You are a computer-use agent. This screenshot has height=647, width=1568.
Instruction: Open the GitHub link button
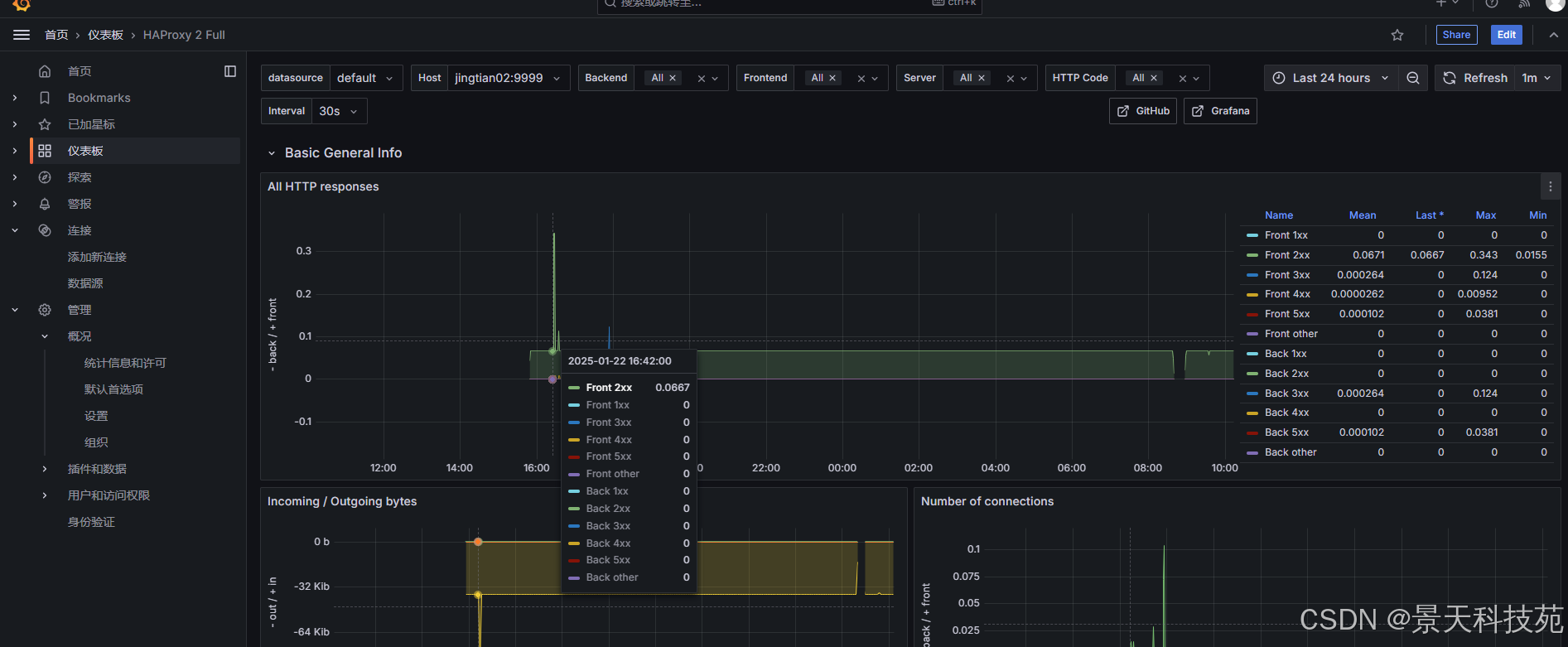click(x=1143, y=111)
